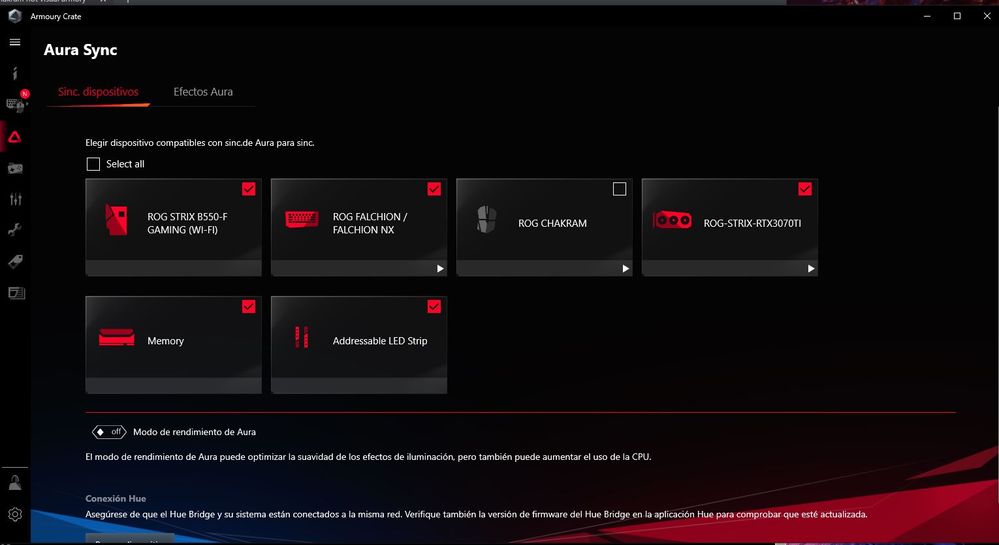
Task: Switch to Sinc. dispositivos tab
Action: (x=98, y=92)
